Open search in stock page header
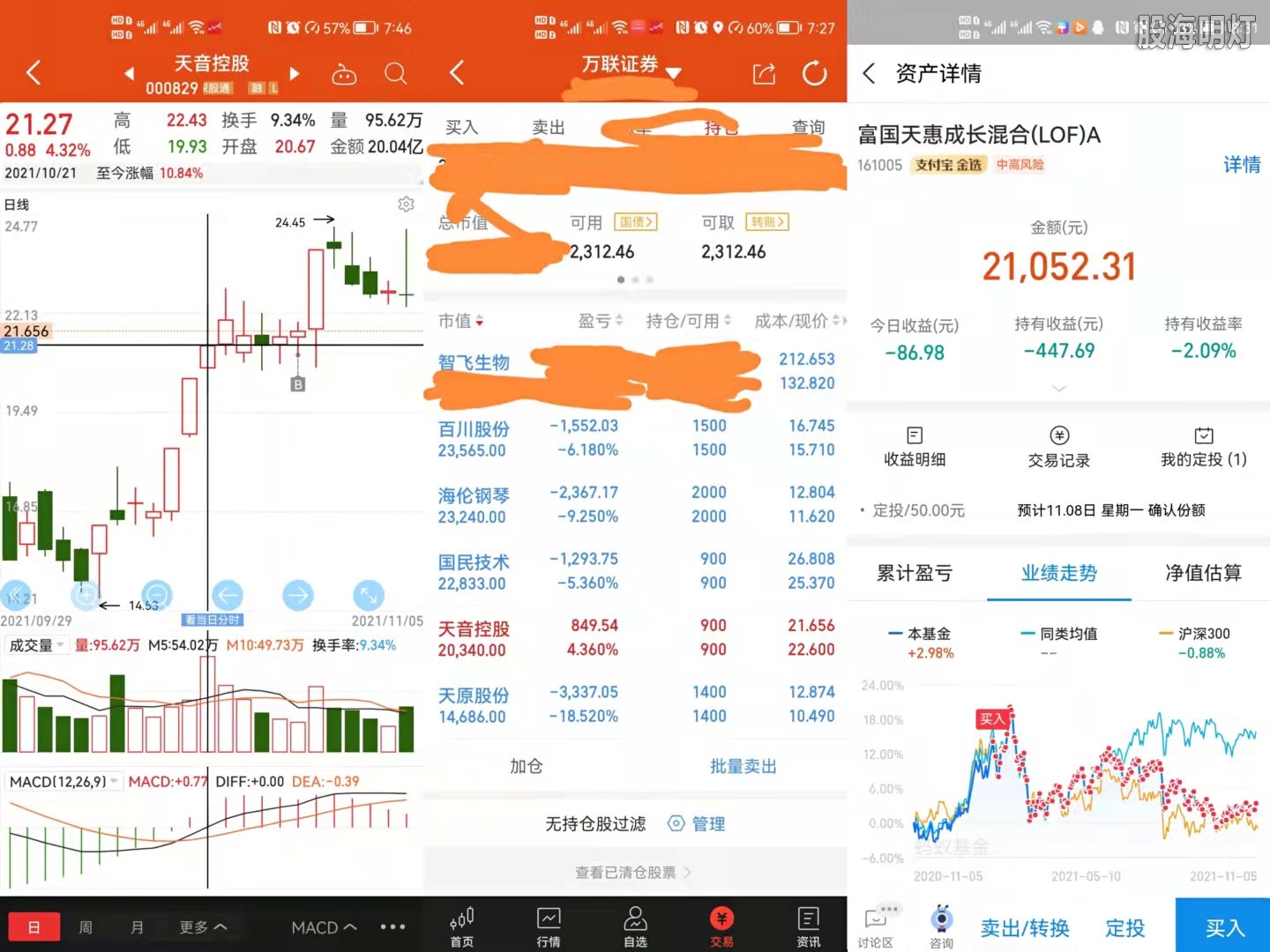 396,73
